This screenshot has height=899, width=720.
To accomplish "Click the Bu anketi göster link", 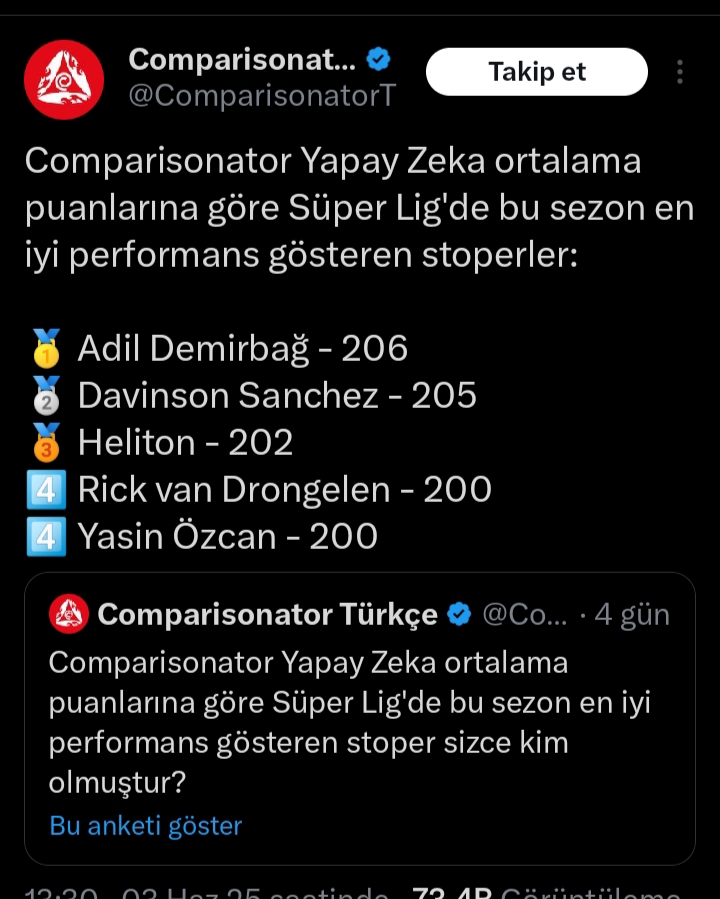I will coord(146,826).
